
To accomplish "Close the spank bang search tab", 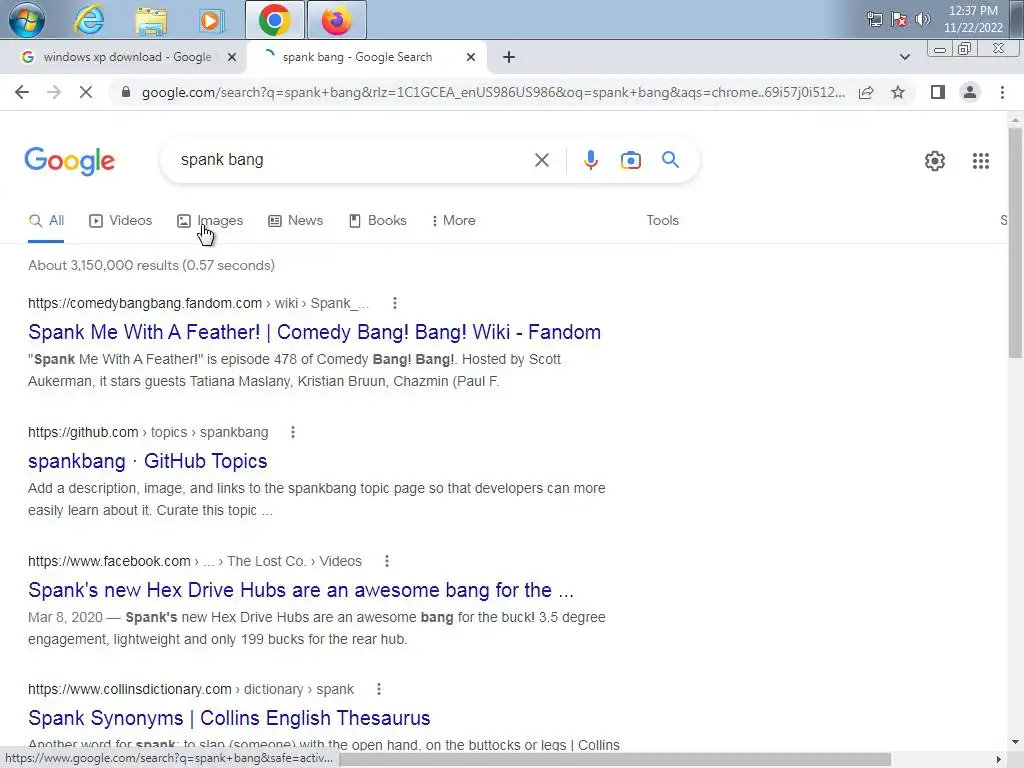I will tap(470, 57).
